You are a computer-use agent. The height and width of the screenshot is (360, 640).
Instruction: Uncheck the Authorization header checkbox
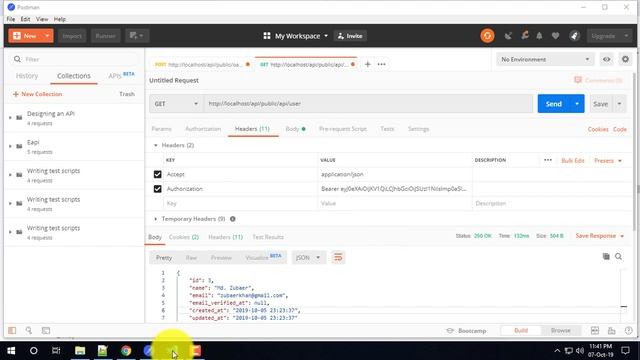click(x=158, y=189)
